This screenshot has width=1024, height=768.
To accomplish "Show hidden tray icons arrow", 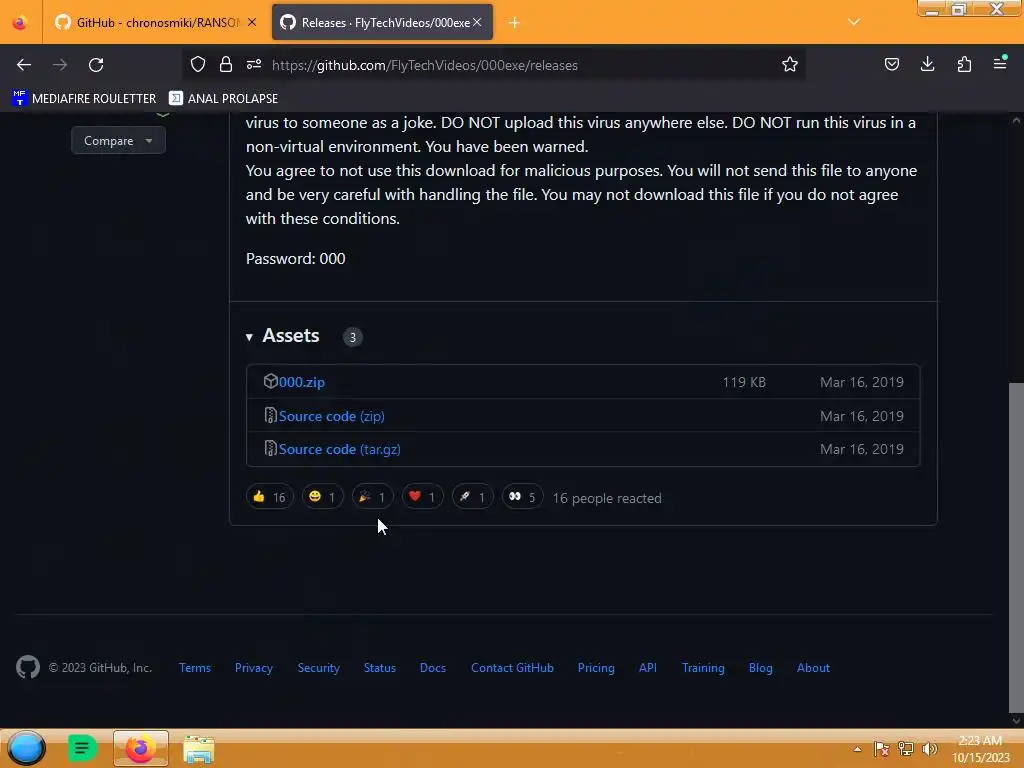I will click(x=857, y=749).
